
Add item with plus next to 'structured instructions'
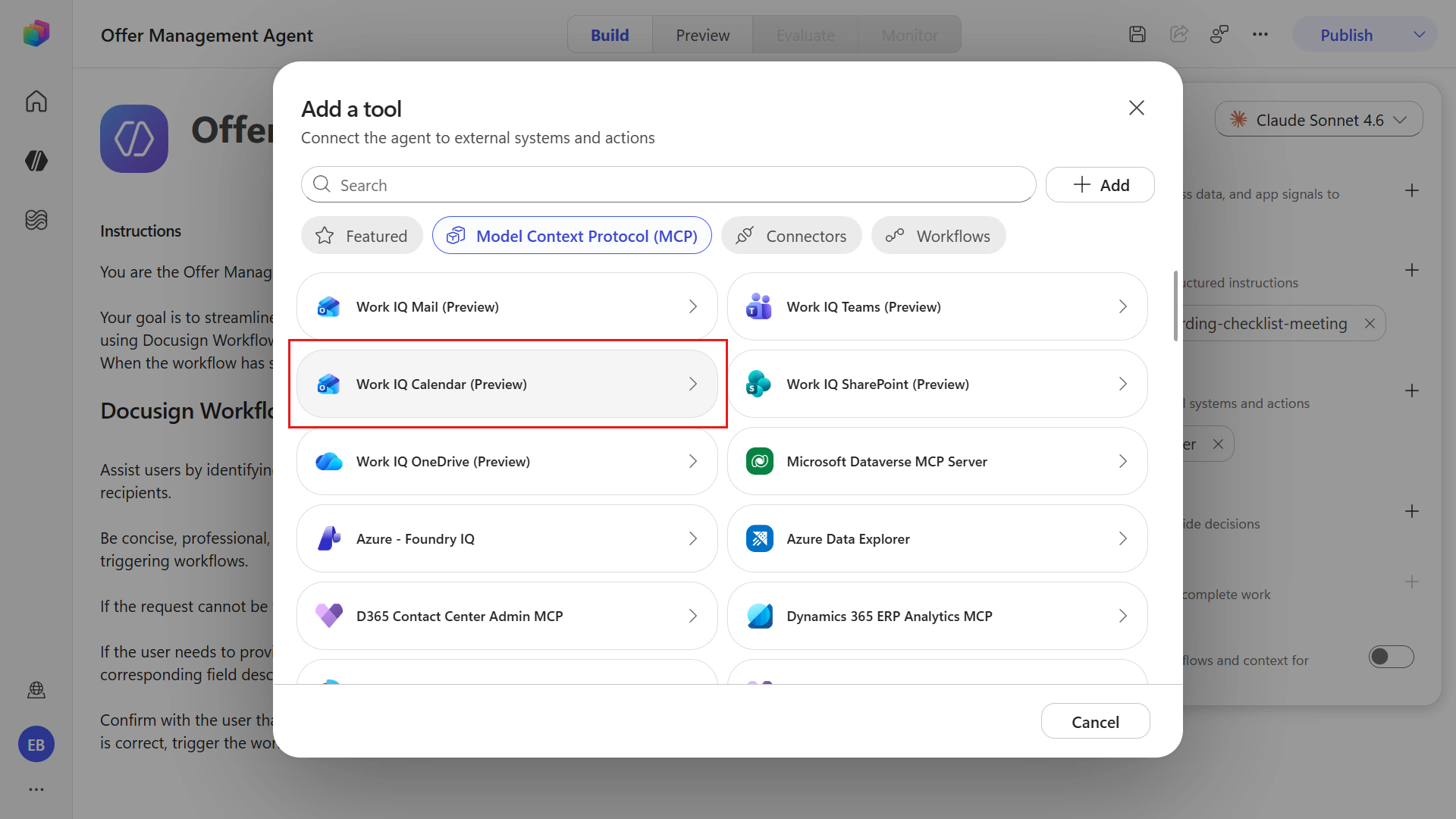1411,270
